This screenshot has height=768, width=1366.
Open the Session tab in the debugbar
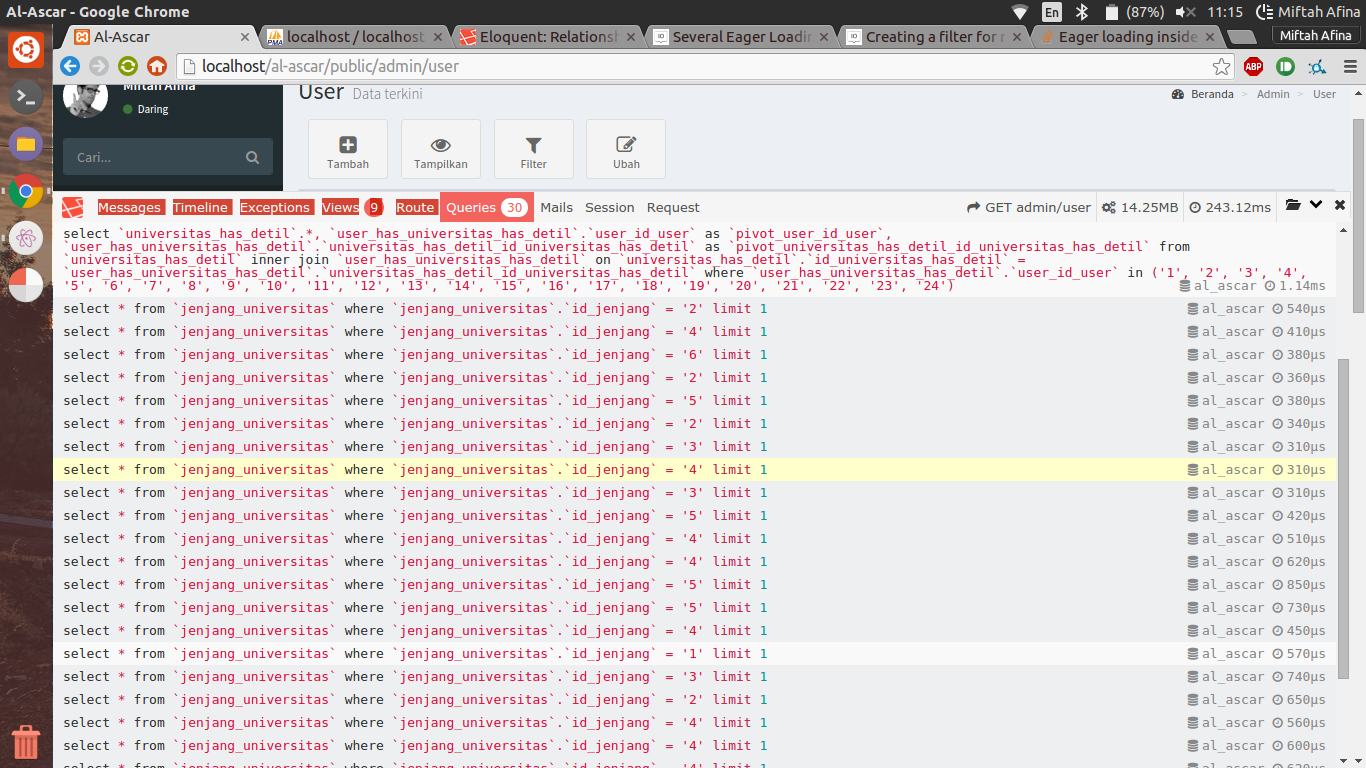610,207
